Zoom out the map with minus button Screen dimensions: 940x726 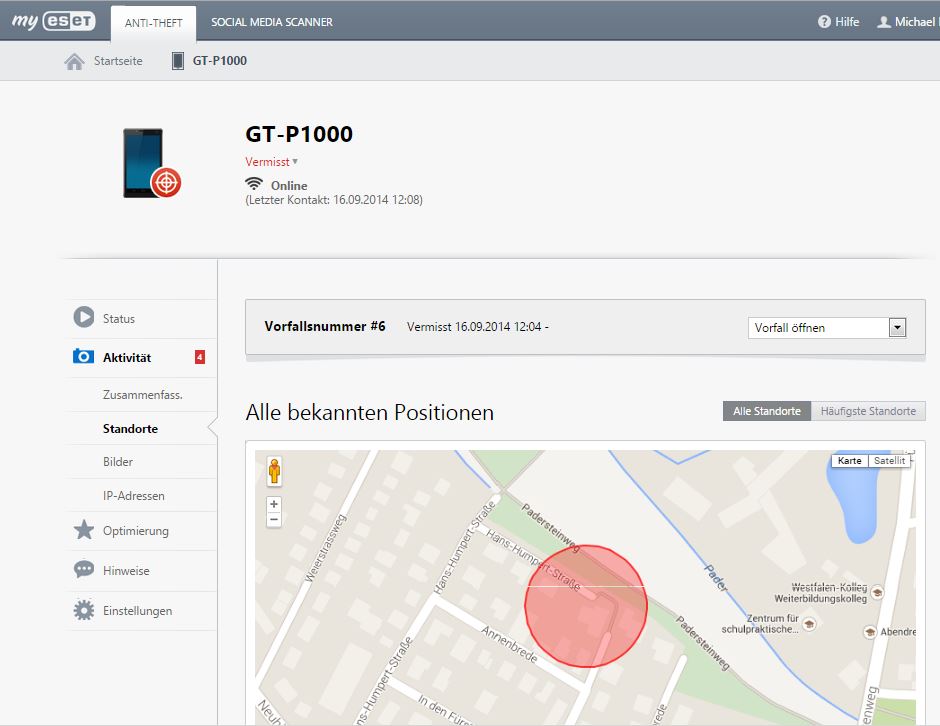click(274, 519)
